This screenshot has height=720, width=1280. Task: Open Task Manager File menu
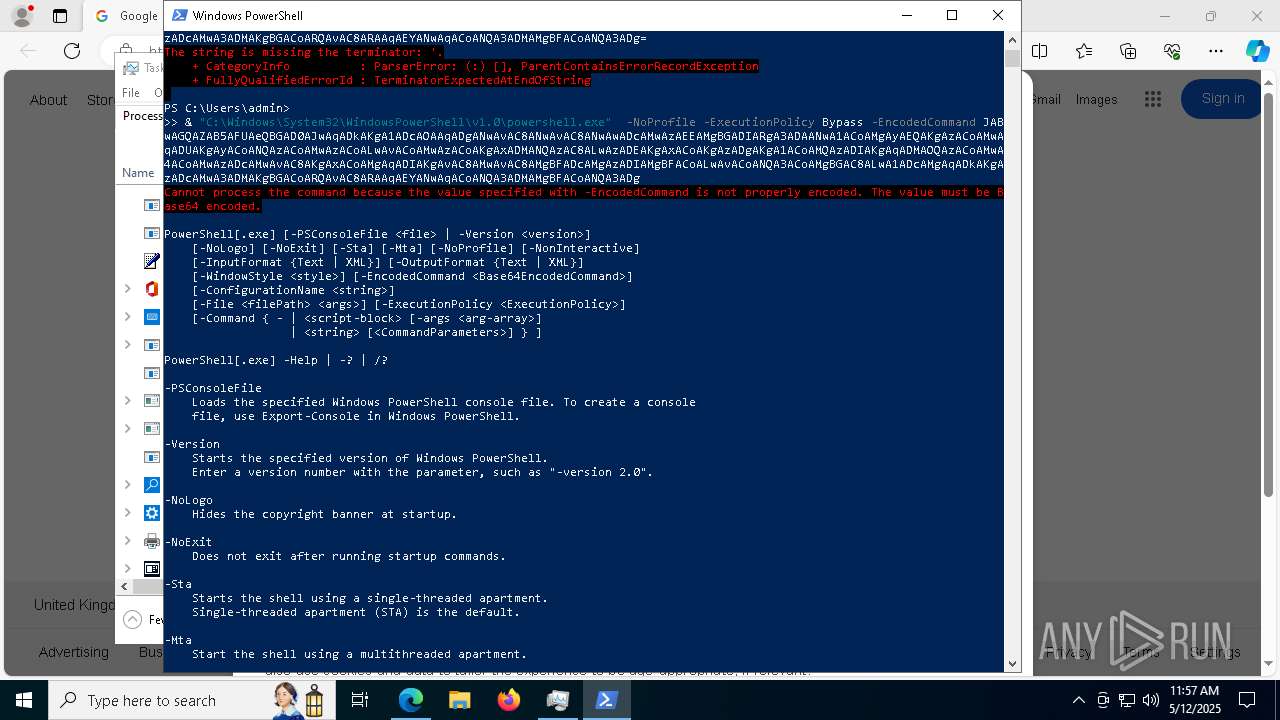[131, 93]
